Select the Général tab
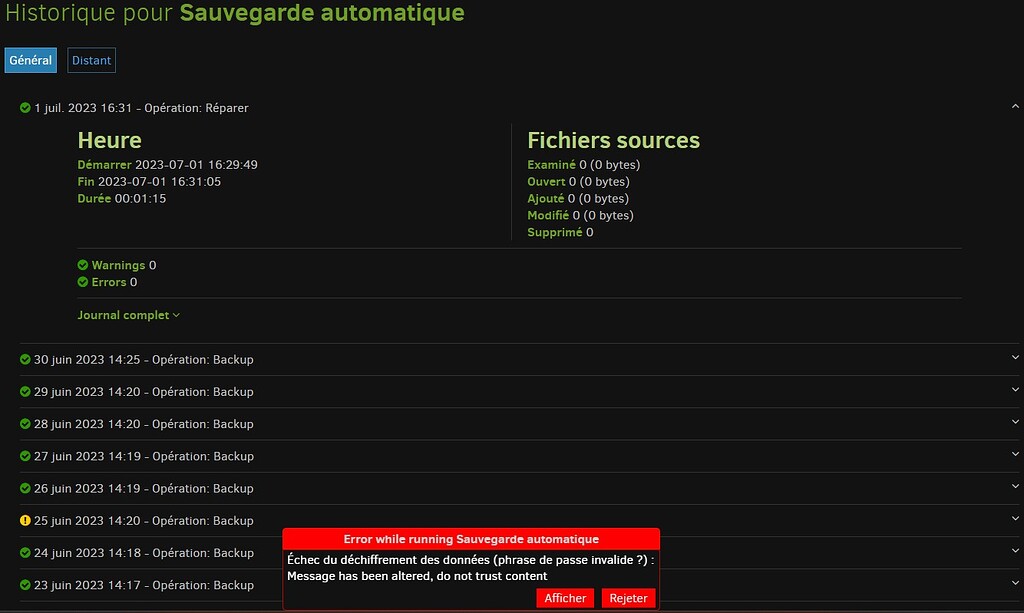The image size is (1024, 613). 30,60
